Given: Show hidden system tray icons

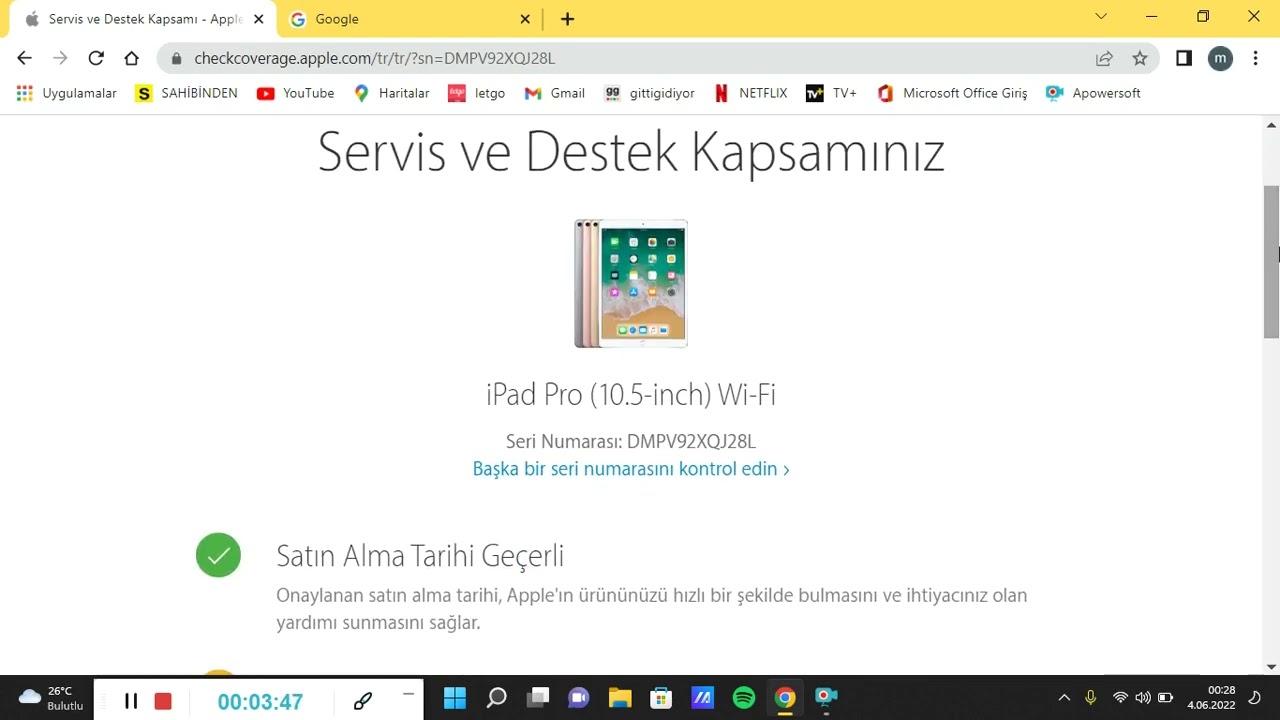Looking at the screenshot, I should [x=1064, y=698].
